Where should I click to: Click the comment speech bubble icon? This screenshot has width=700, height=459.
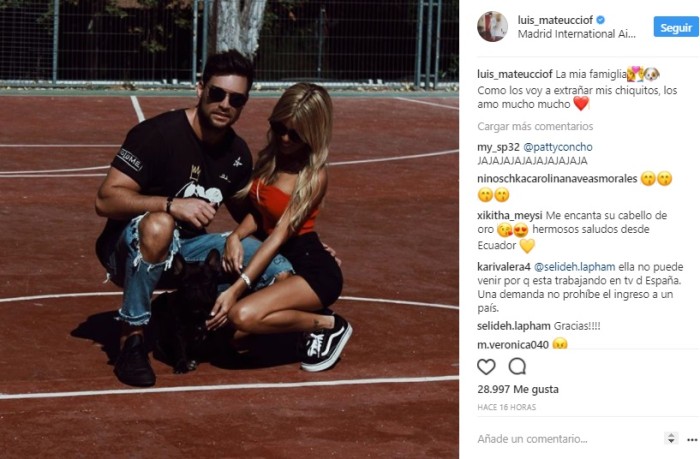(x=517, y=367)
